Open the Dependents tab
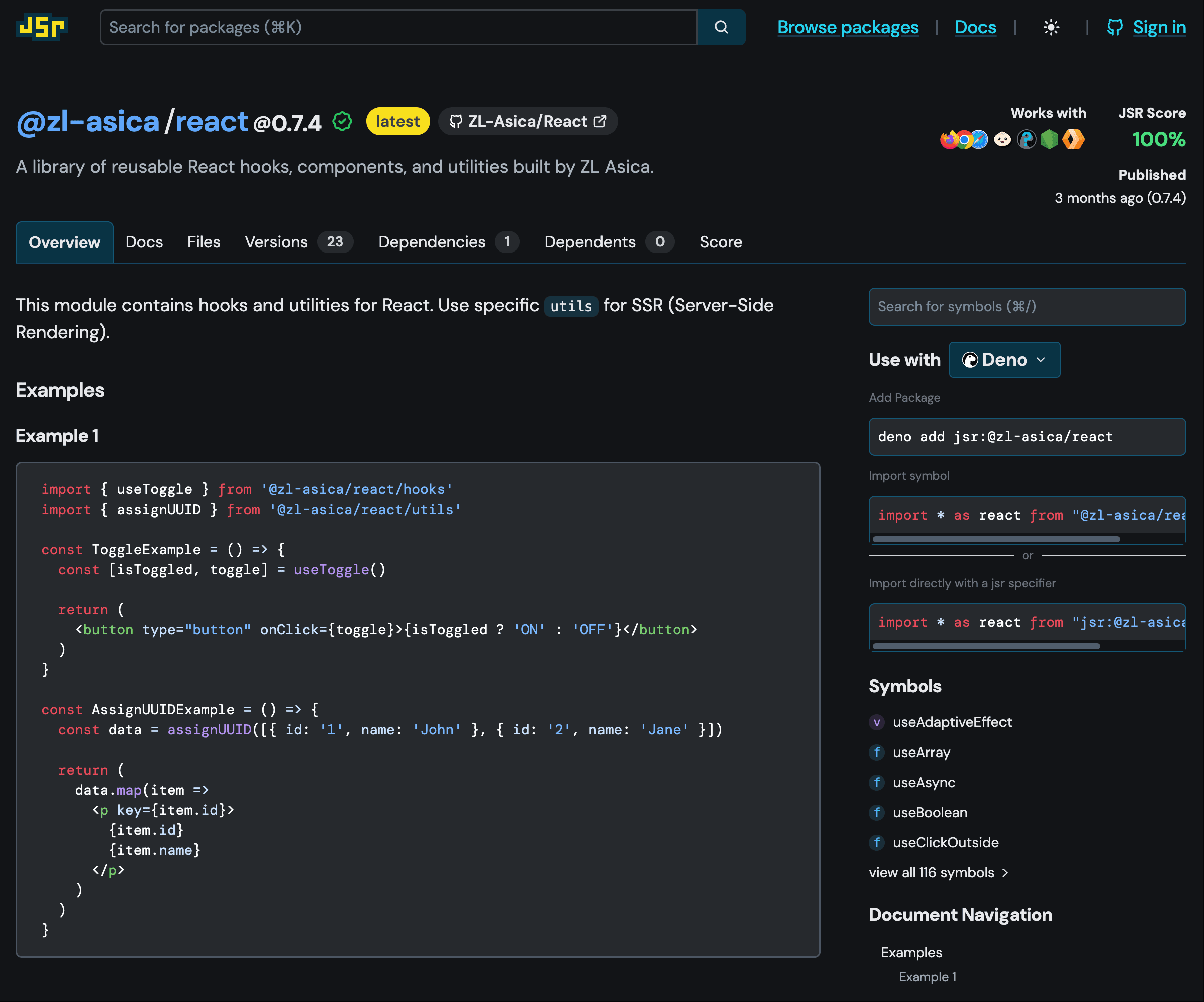The height and width of the screenshot is (1002, 1204). [610, 242]
